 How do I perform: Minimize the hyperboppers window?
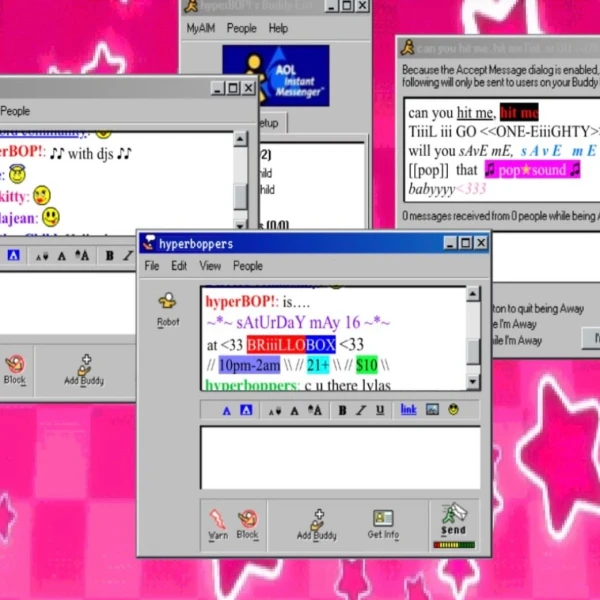point(450,243)
